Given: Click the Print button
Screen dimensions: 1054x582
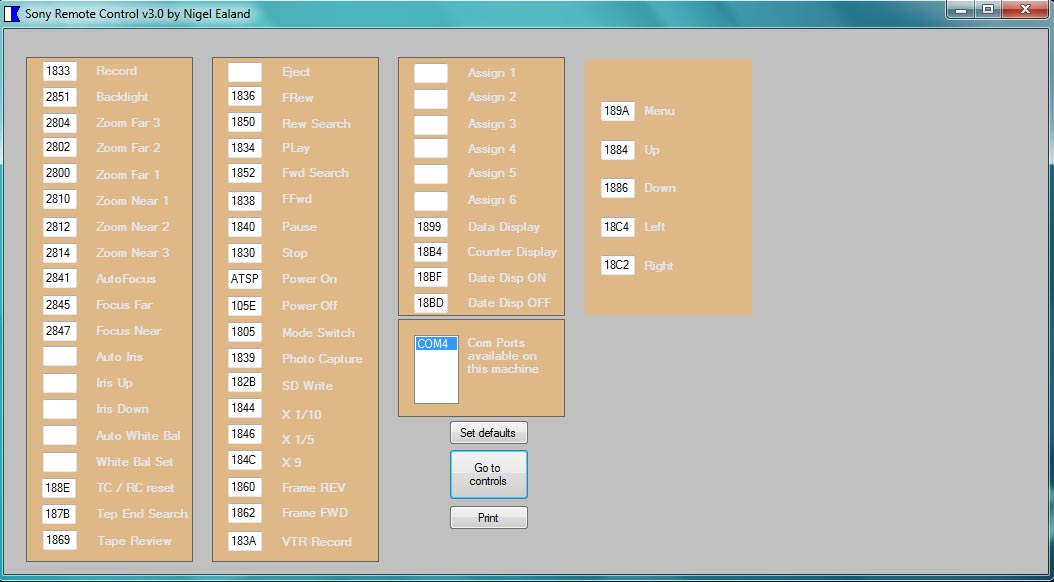Looking at the screenshot, I should [x=489, y=517].
